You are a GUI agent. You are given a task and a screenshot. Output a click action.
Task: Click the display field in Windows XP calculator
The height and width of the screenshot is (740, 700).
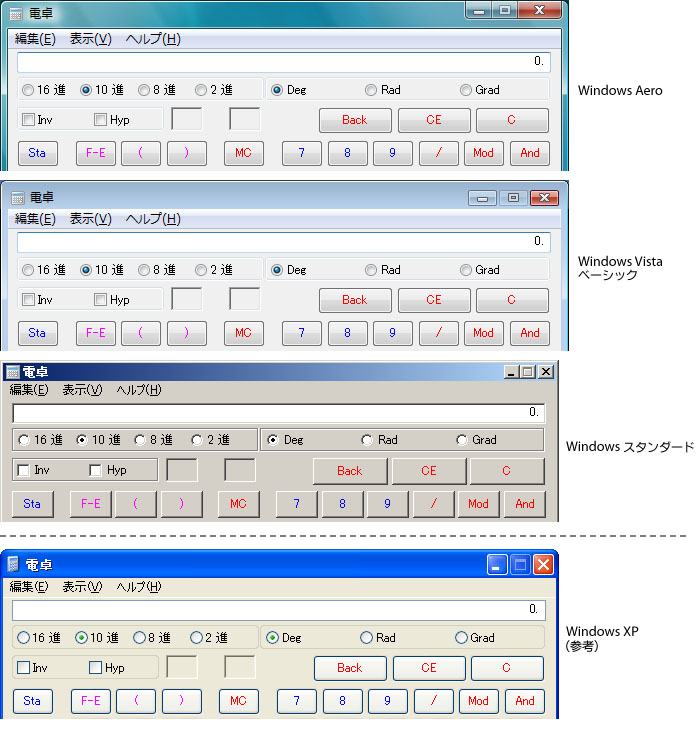(x=278, y=610)
